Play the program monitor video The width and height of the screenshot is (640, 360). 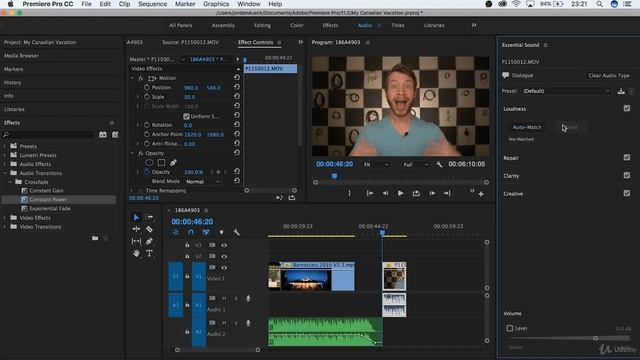click(x=400, y=193)
